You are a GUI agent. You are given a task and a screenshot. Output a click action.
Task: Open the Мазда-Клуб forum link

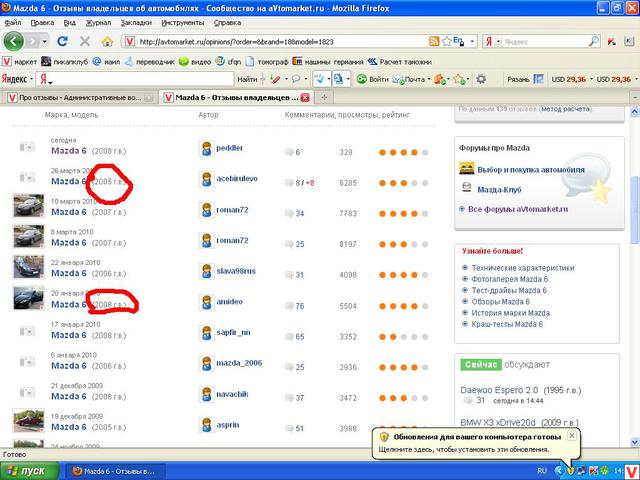pos(499,189)
